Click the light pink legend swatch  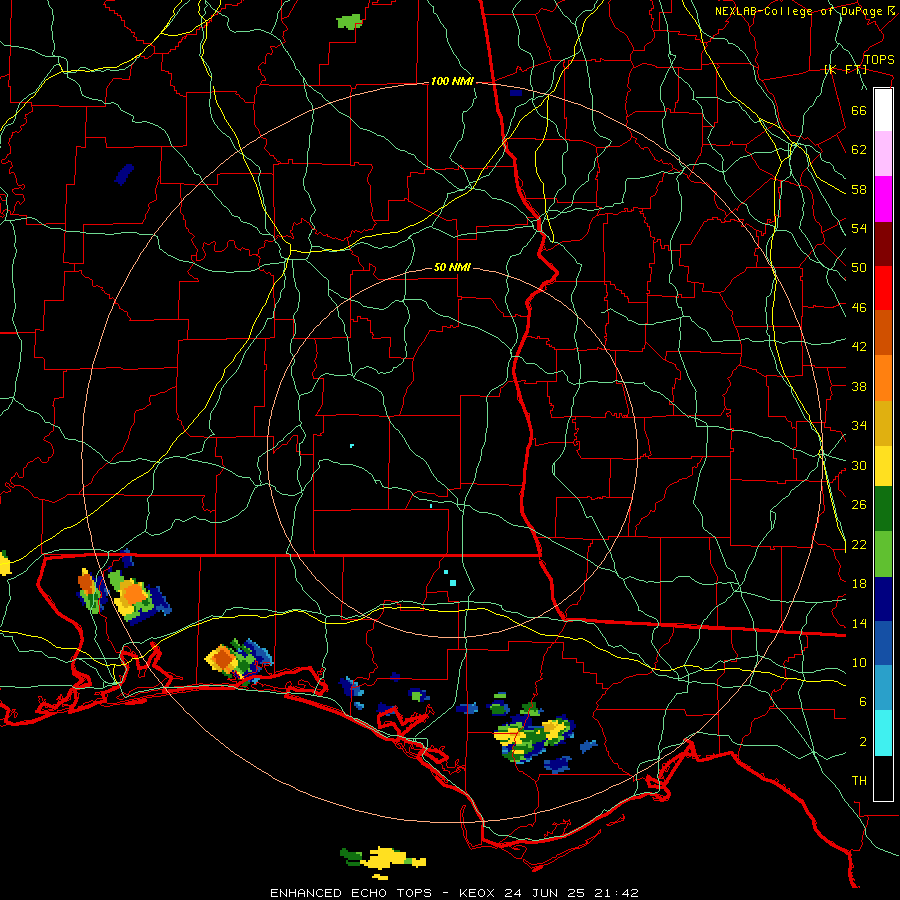[883, 153]
